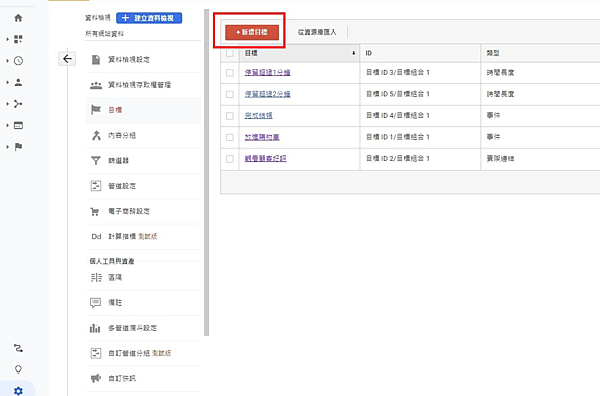Image resolution: width=600 pixels, height=396 pixels.
Task: Open the Audience person icon section
Action: pos(18,82)
